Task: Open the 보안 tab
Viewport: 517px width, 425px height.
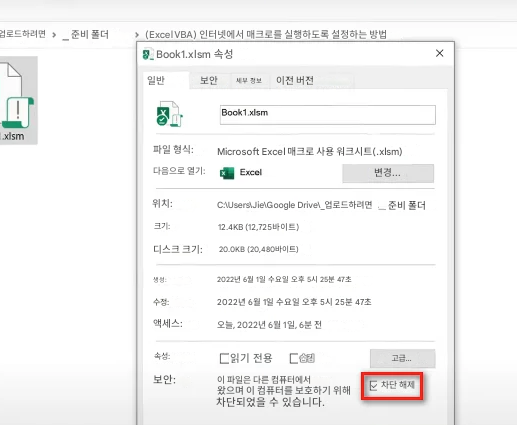Action: [209, 80]
